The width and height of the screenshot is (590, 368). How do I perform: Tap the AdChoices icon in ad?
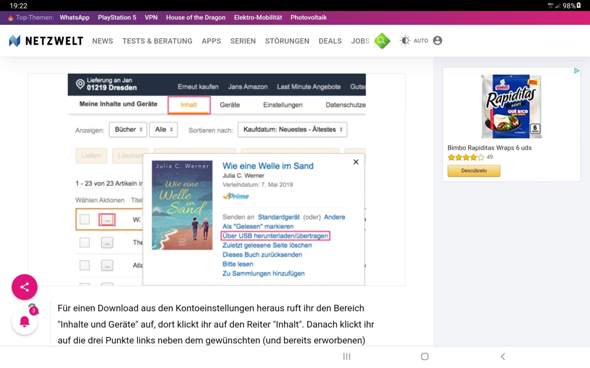coord(576,70)
